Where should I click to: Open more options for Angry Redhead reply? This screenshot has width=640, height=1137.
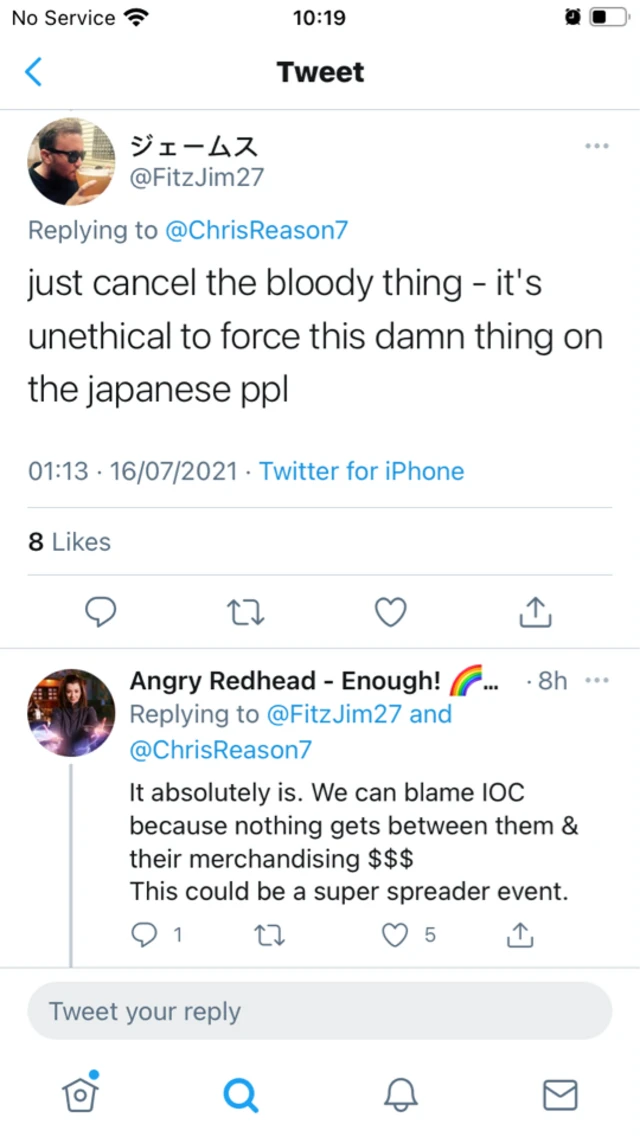tap(597, 681)
